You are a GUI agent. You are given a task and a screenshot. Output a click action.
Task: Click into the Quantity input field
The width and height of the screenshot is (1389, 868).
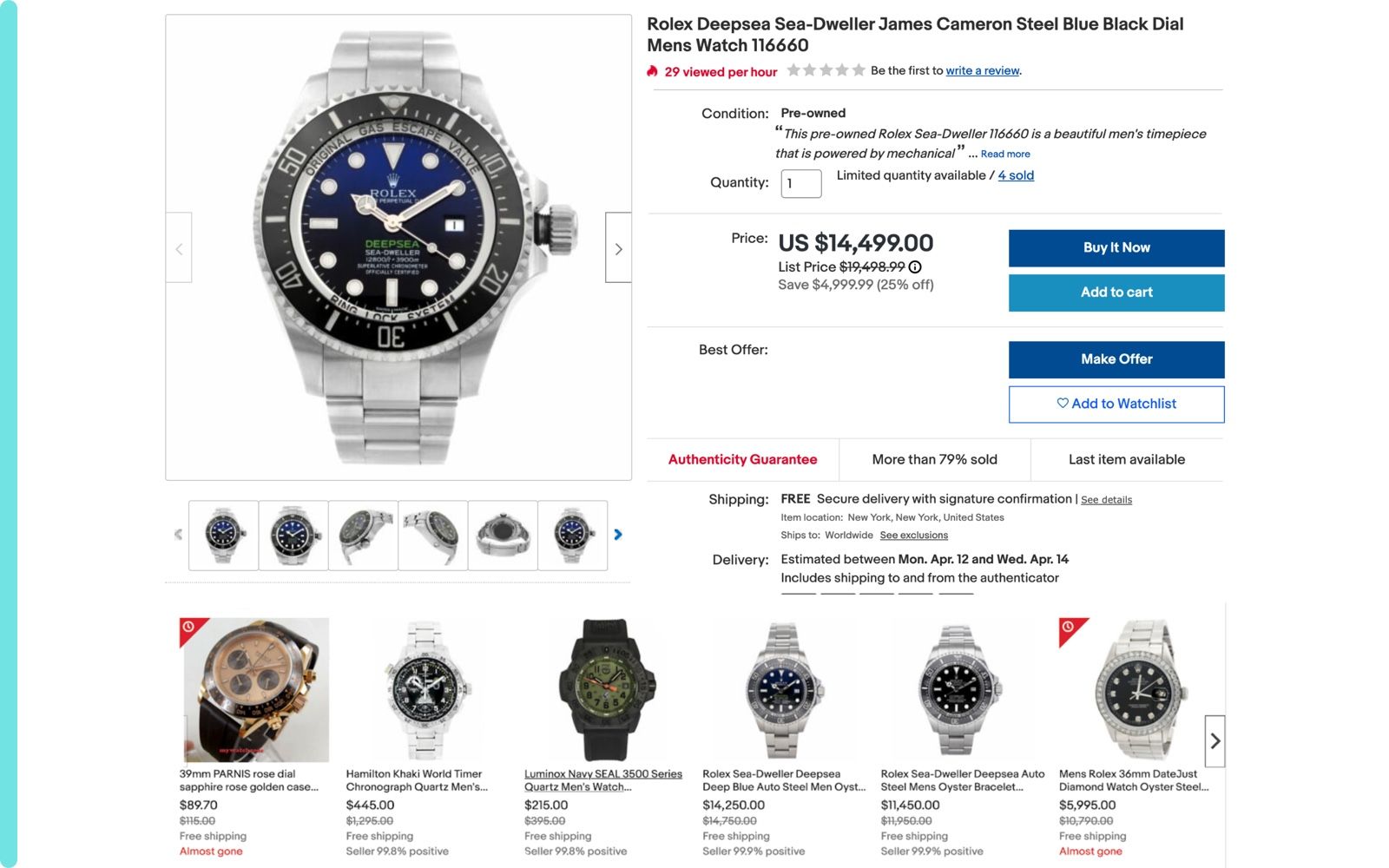pyautogui.click(x=800, y=183)
